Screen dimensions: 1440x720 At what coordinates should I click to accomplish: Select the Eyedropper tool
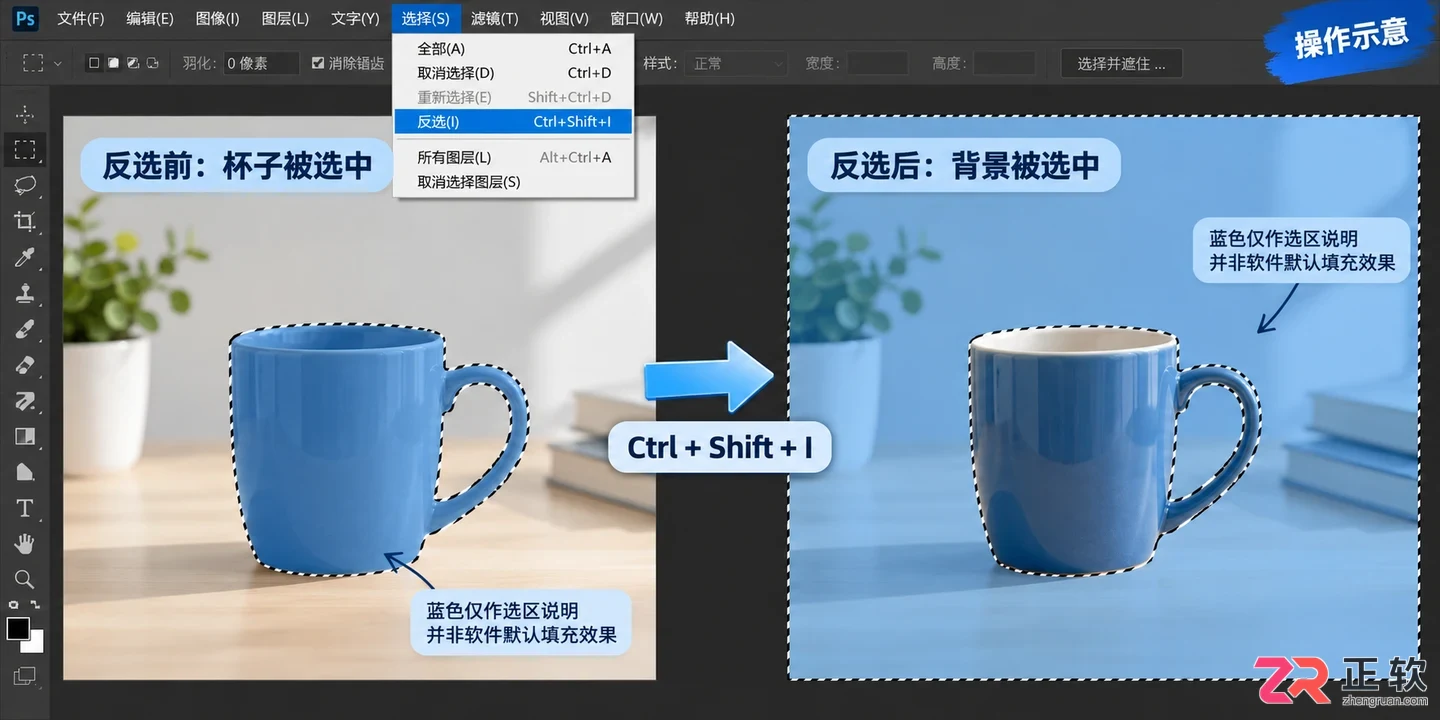coord(24,258)
